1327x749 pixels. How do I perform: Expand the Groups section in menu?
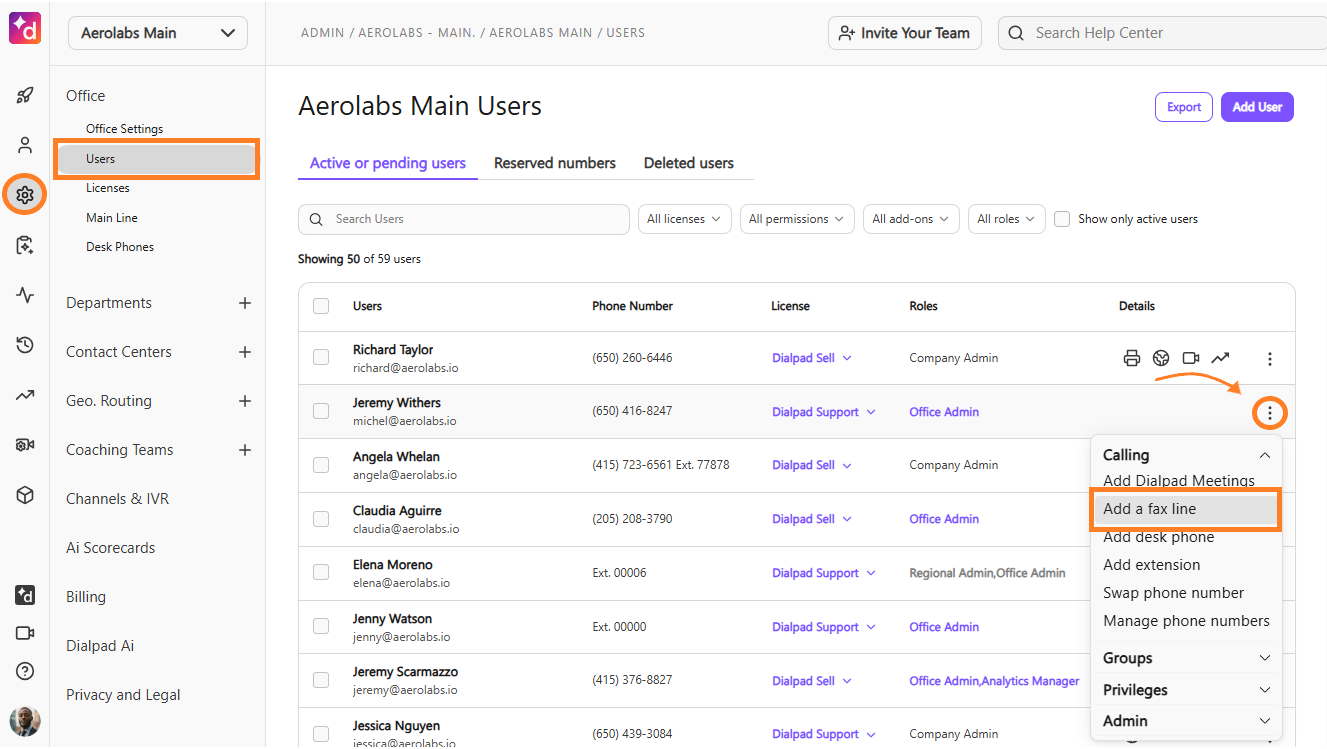[x=1186, y=658]
